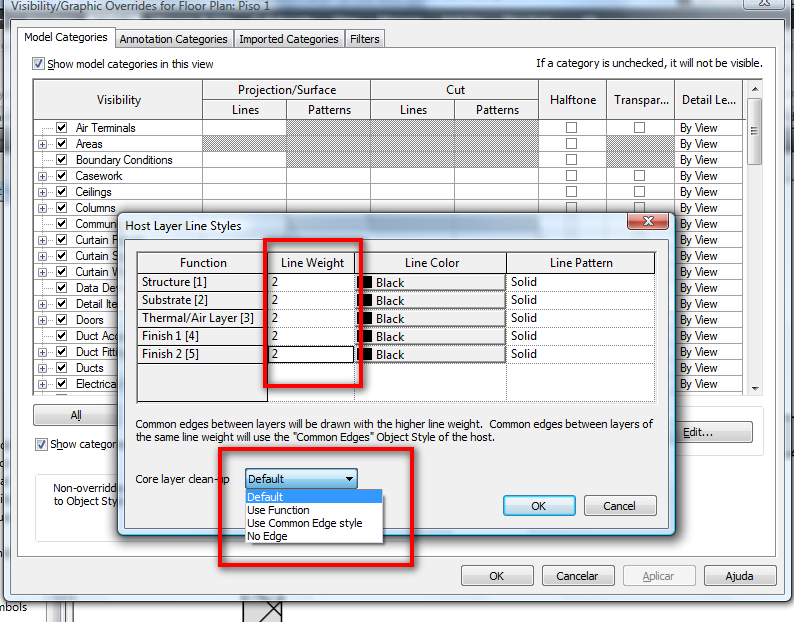Choose Use Function clean-up option
This screenshot has height=622, width=794.
click(313, 510)
